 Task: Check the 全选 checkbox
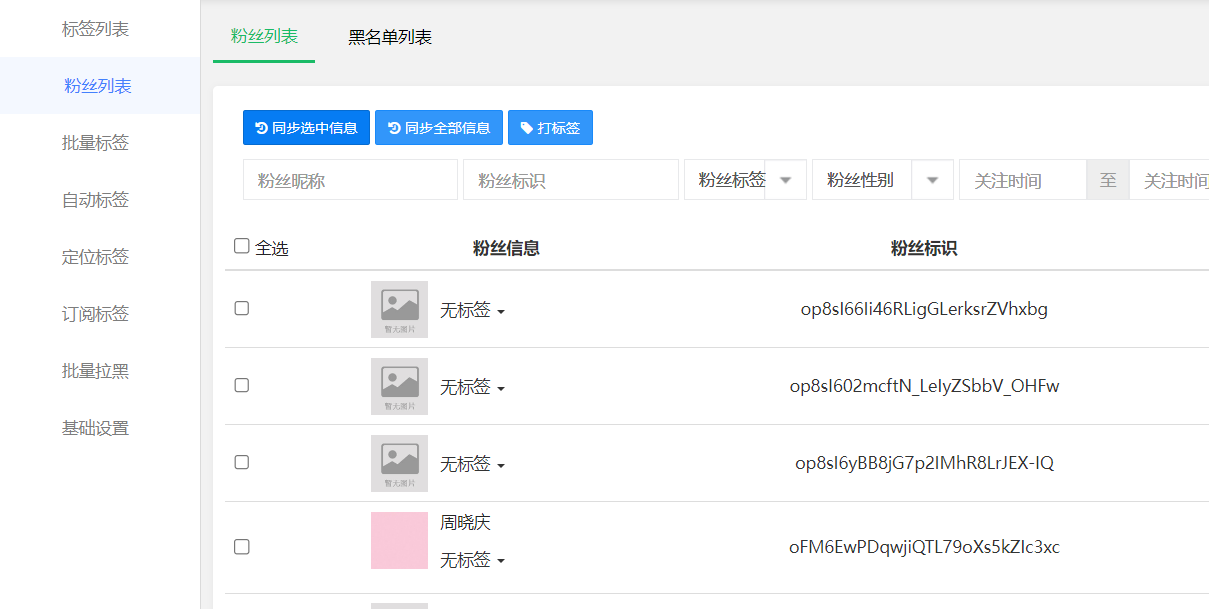point(242,246)
